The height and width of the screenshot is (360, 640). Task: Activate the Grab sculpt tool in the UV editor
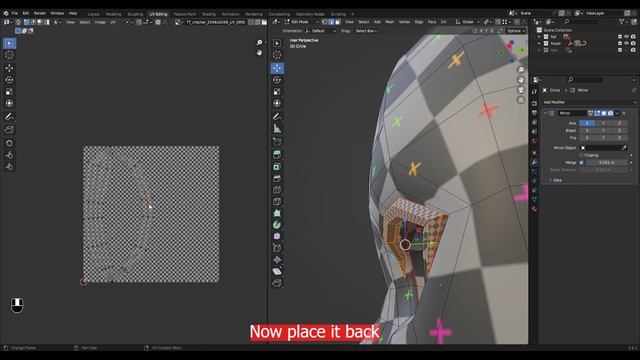tap(9, 143)
